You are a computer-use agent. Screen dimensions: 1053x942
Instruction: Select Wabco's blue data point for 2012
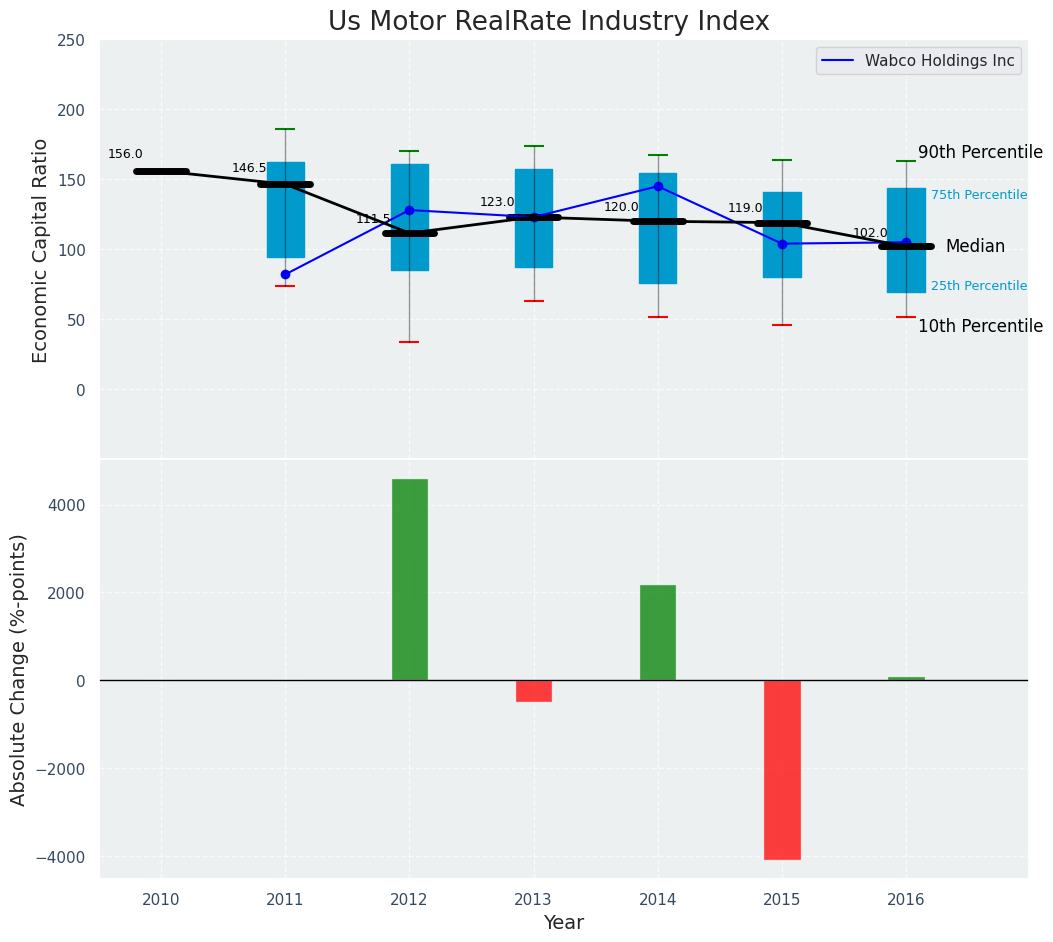pos(409,210)
